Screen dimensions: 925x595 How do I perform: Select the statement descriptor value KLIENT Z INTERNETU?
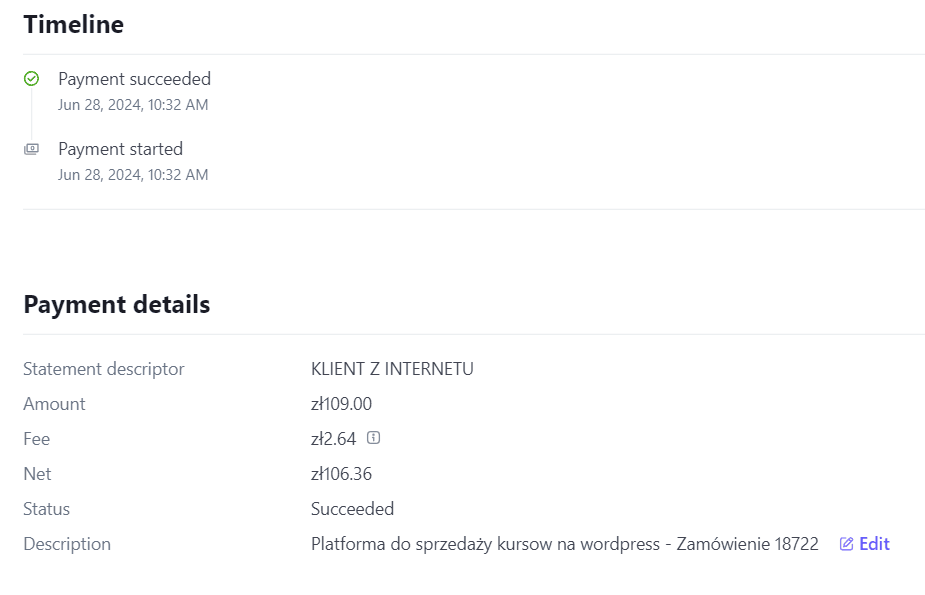pyautogui.click(x=392, y=369)
